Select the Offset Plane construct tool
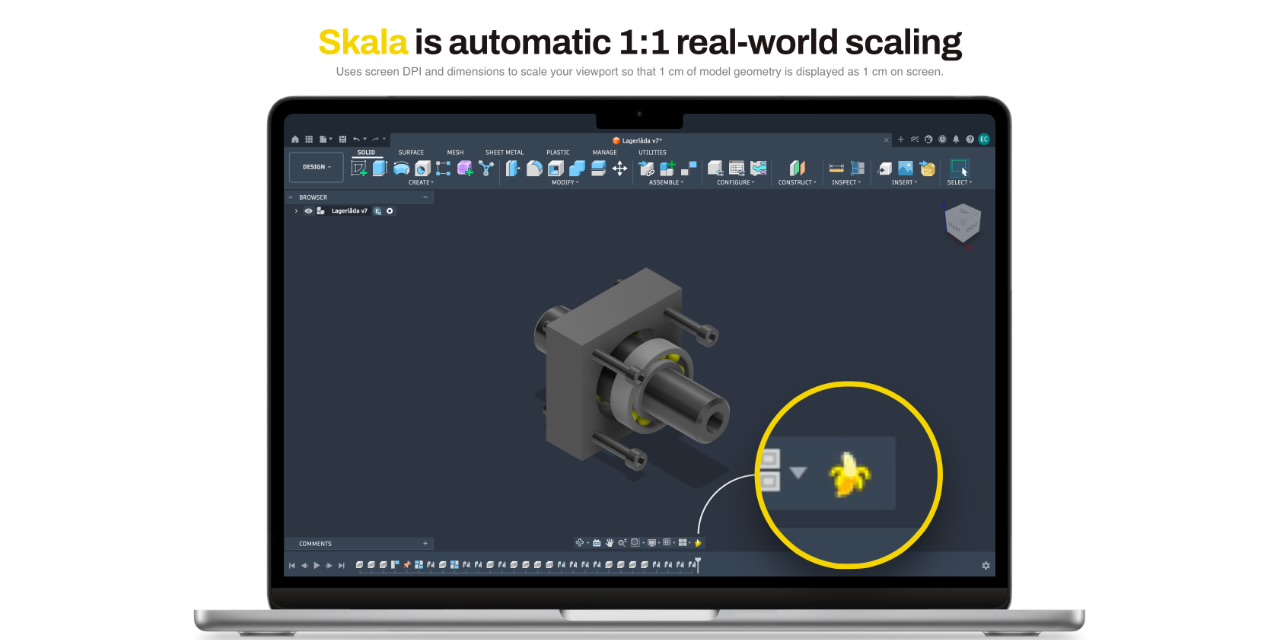1280x640 pixels. 797,168
